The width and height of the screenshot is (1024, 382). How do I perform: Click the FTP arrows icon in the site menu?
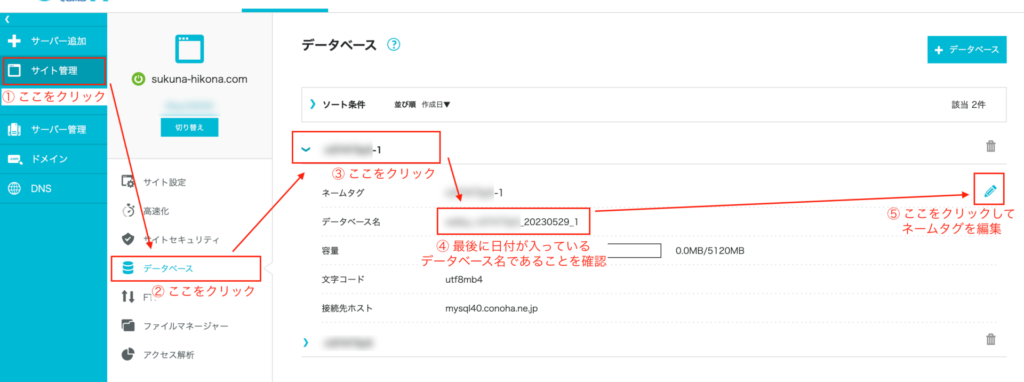tap(128, 297)
